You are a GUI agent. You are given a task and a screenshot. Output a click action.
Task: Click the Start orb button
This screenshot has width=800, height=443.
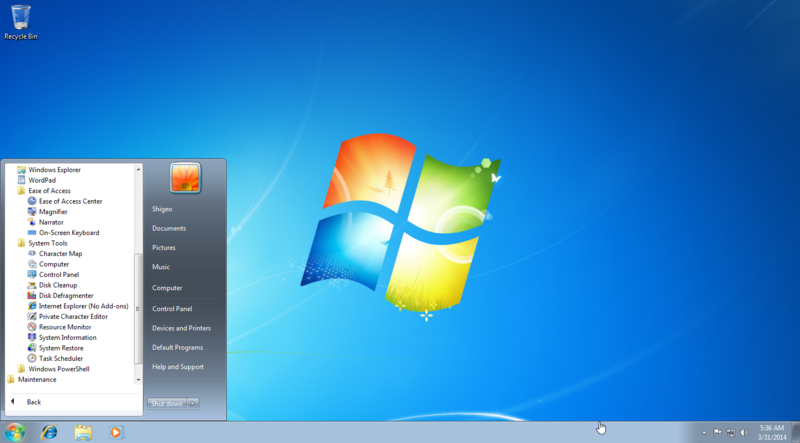click(15, 432)
